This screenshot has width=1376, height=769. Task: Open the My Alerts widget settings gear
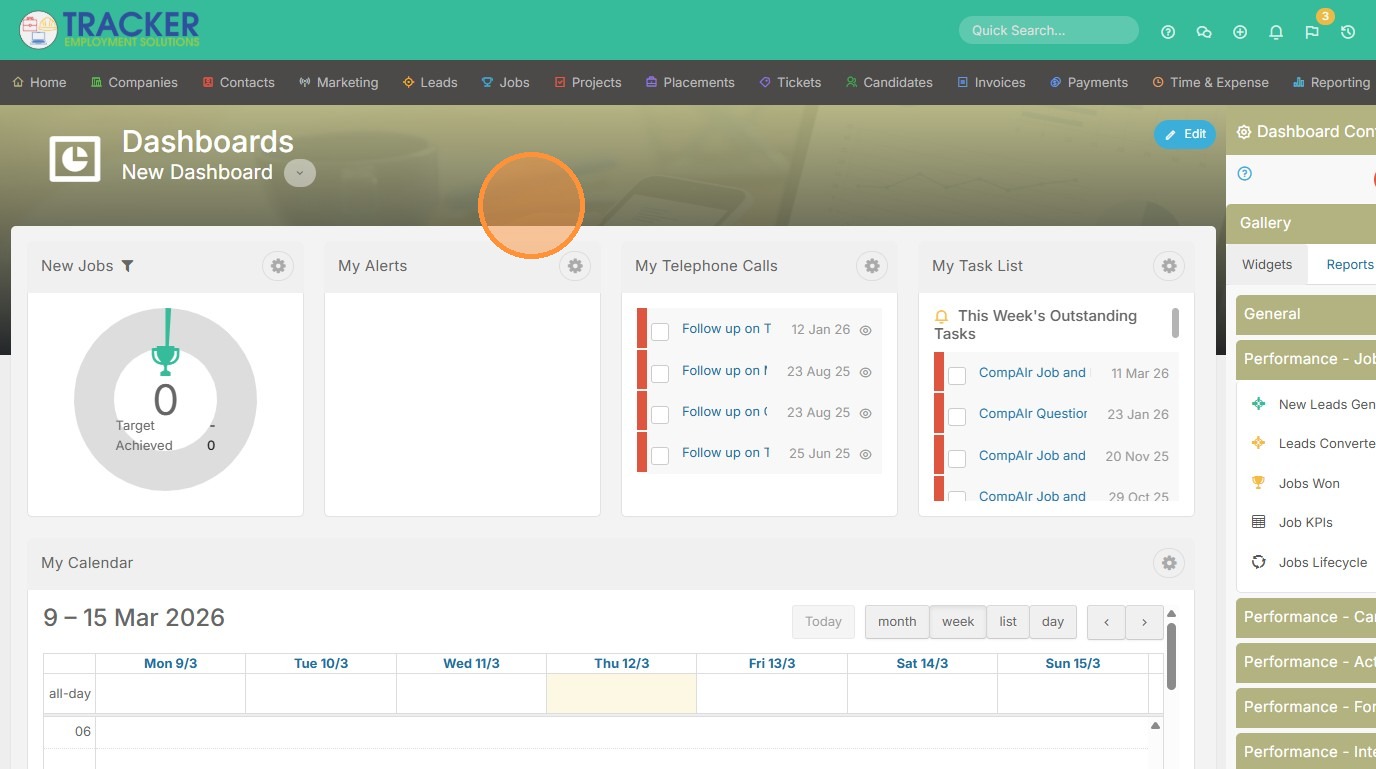pos(575,266)
